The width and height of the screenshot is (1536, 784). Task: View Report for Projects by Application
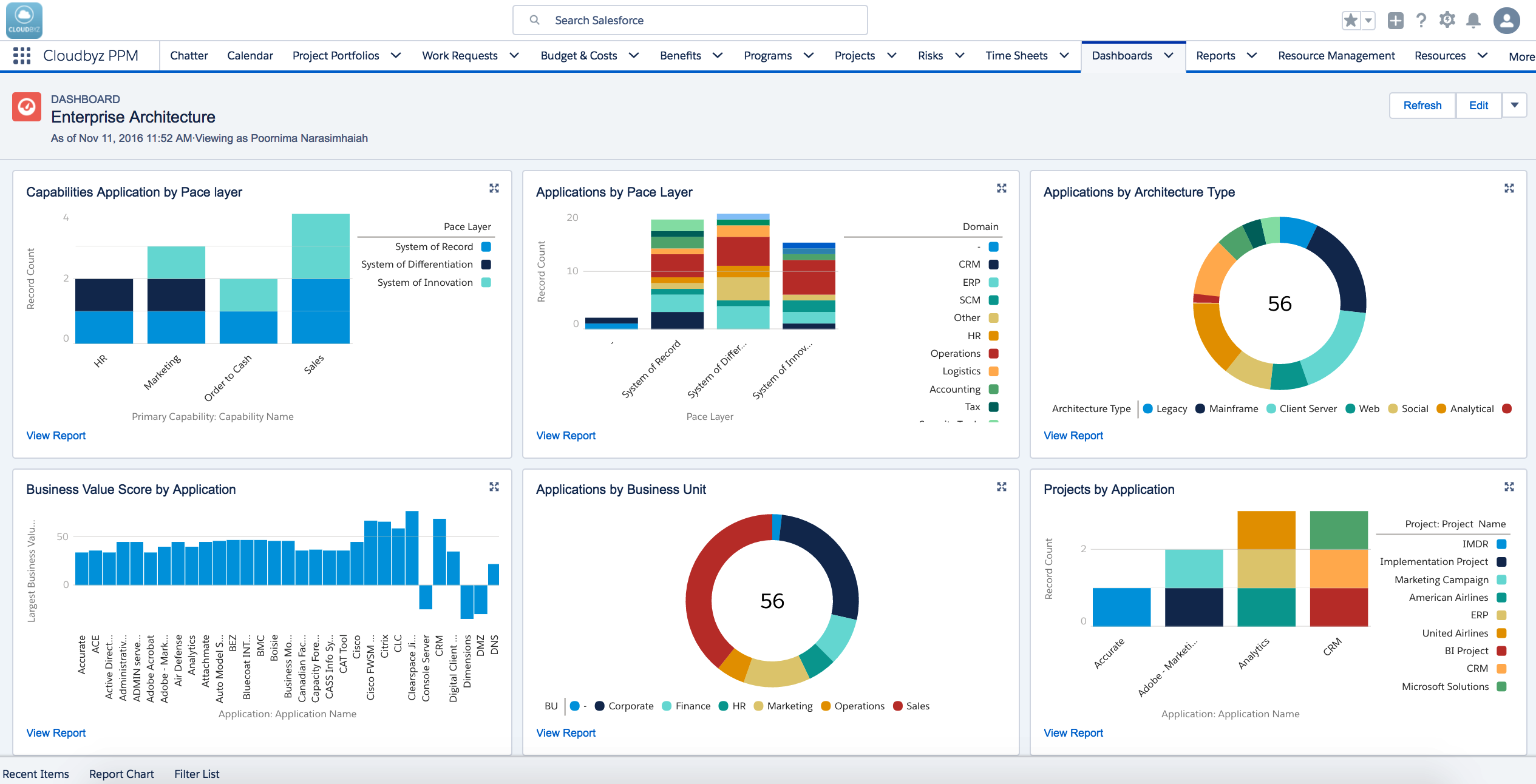tap(1073, 733)
